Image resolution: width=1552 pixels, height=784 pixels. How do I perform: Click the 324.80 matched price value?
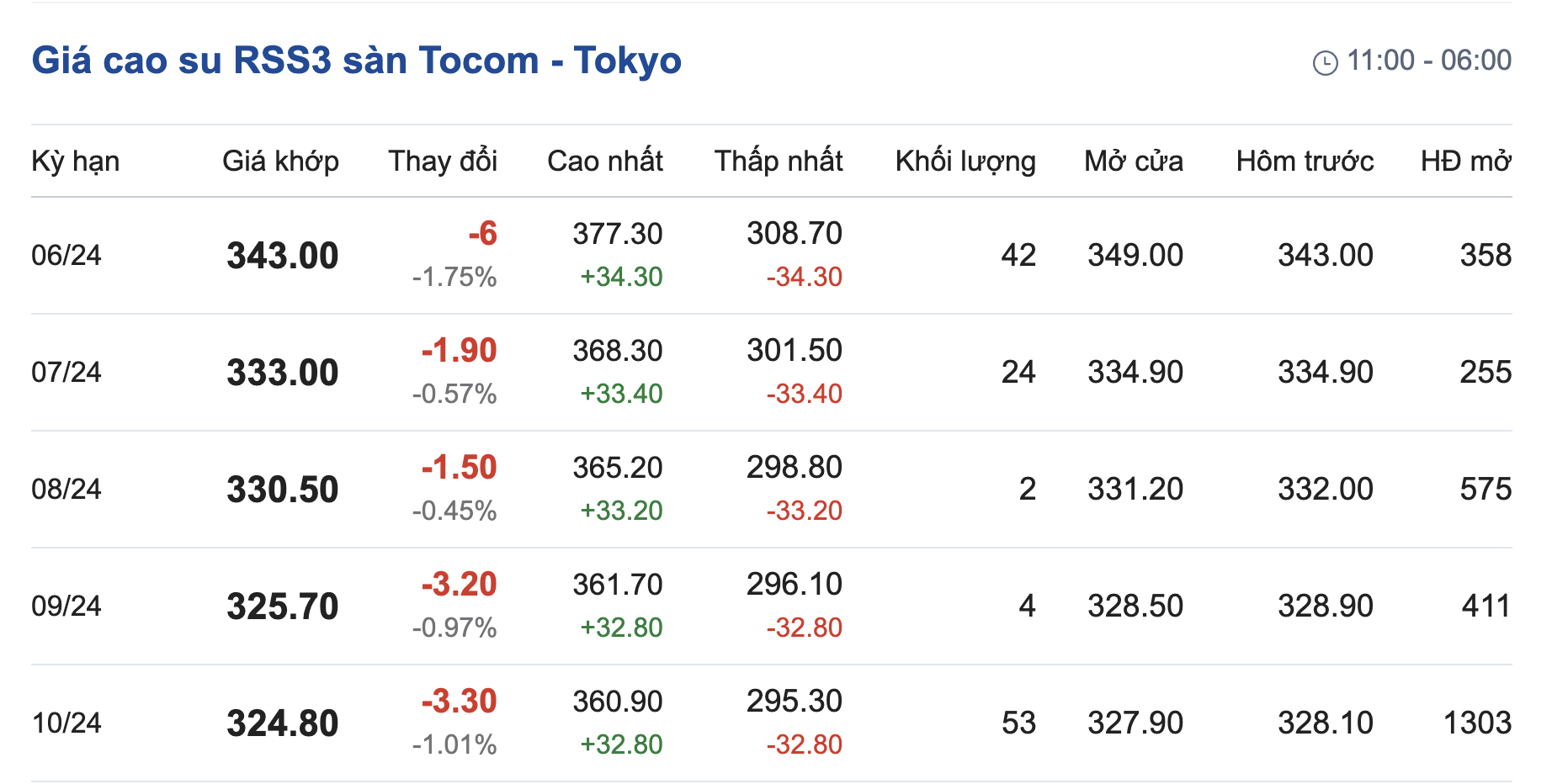[282, 723]
